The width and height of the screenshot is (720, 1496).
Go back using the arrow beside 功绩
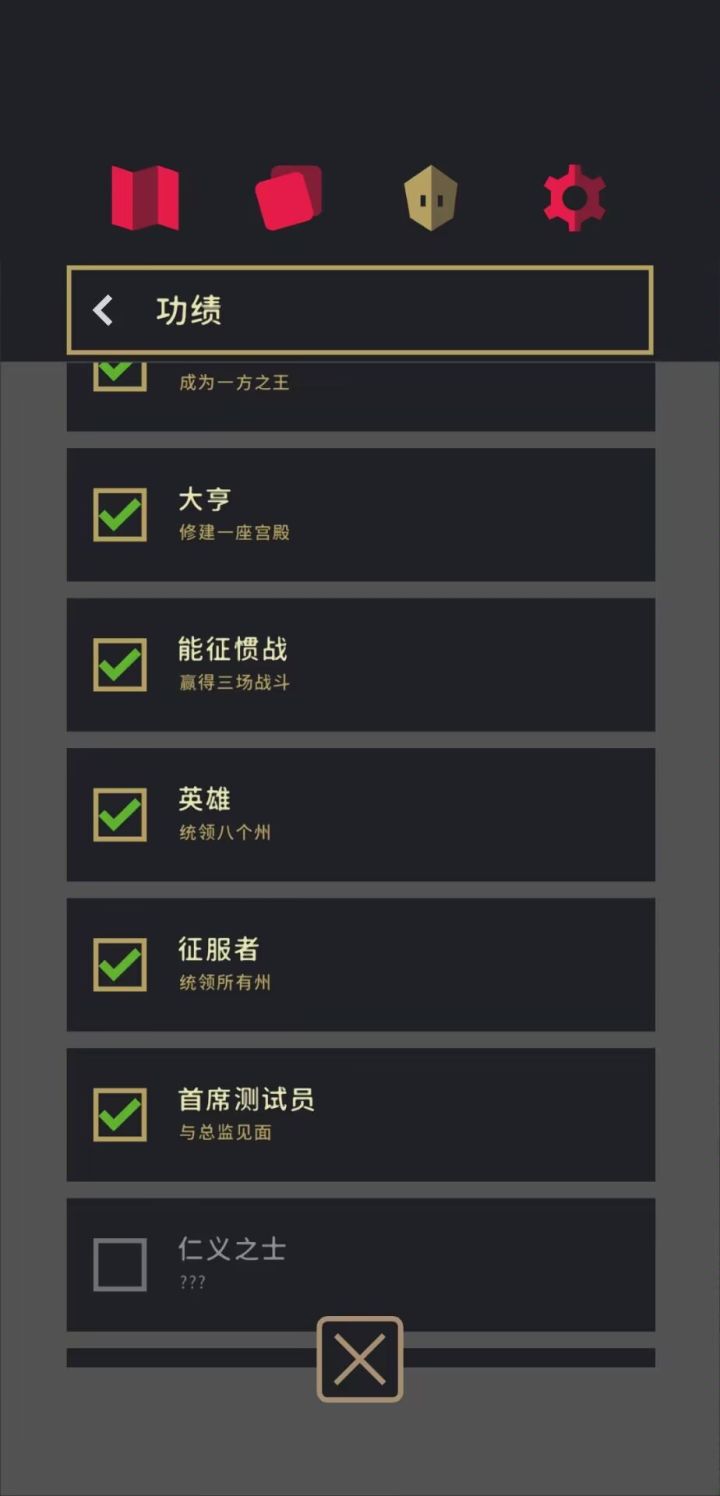[103, 310]
